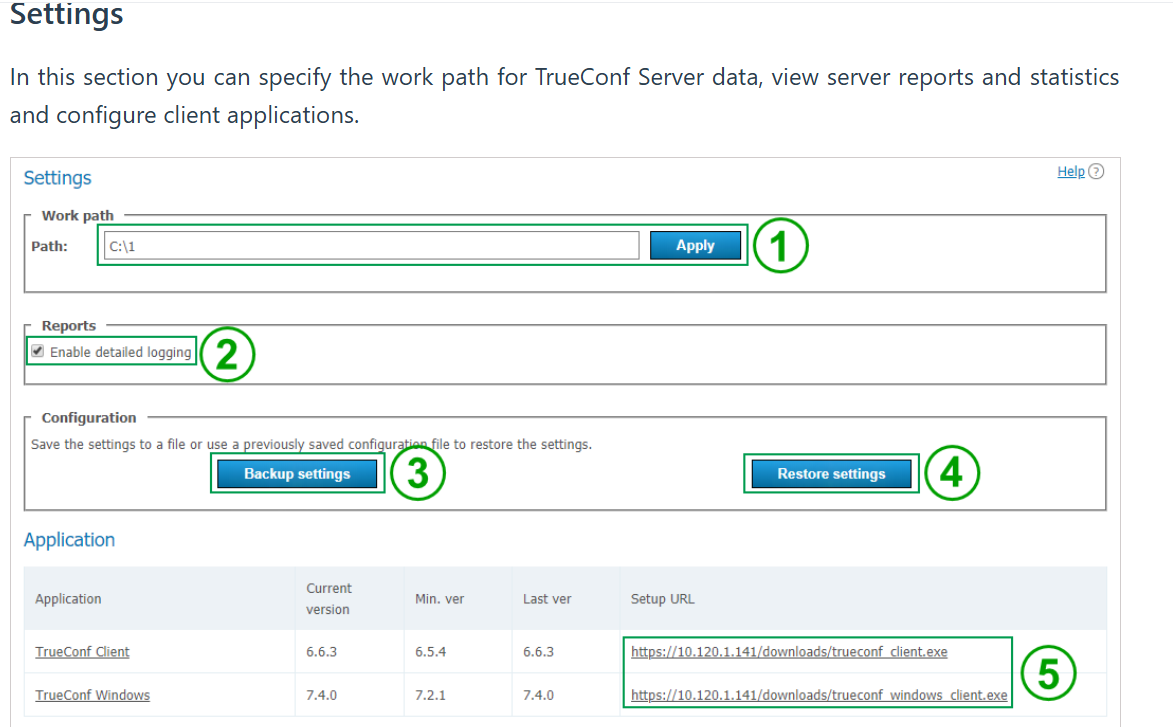Image resolution: width=1173 pixels, height=727 pixels.
Task: Open the TrueConf Client application link
Action: tap(82, 652)
